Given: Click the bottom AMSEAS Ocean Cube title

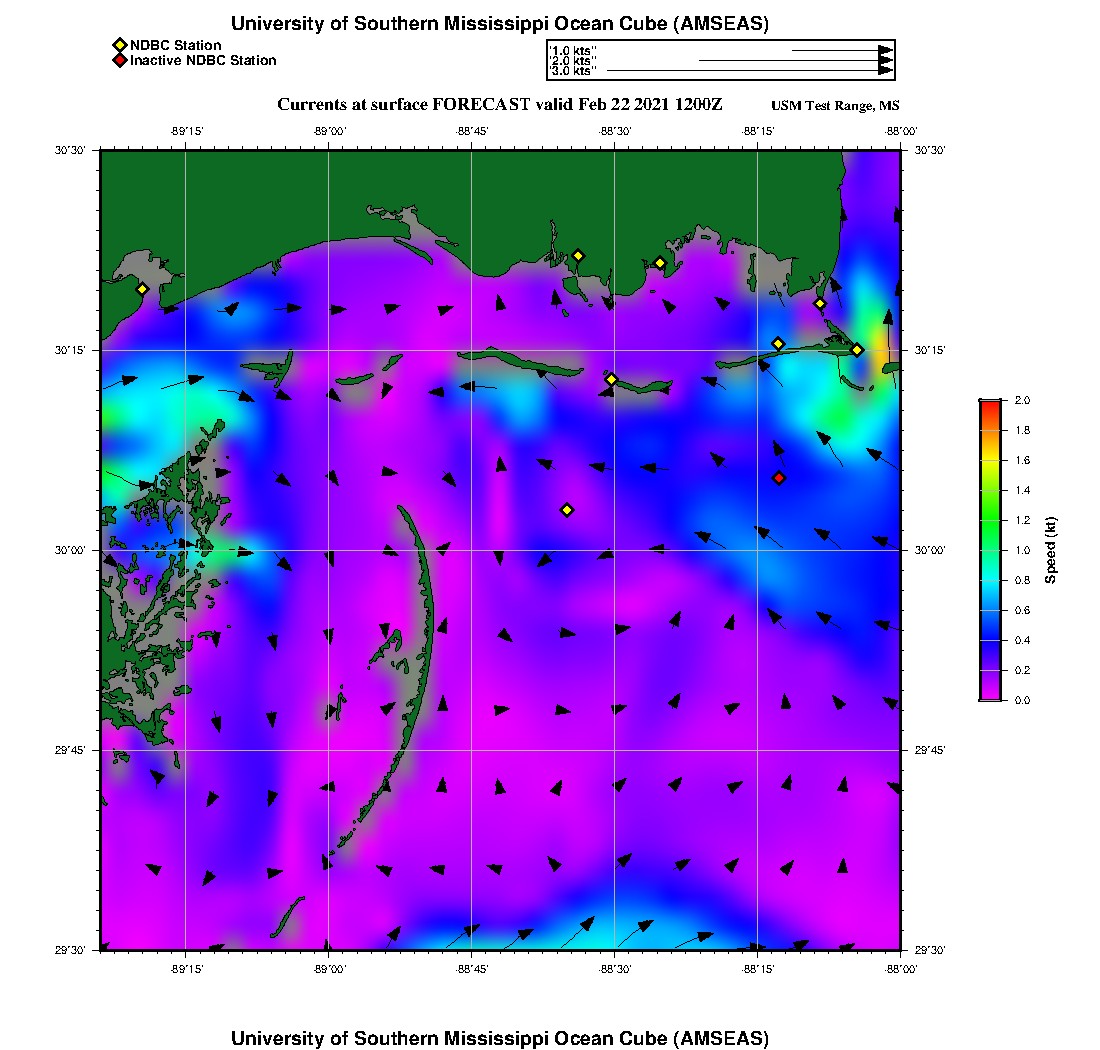Looking at the screenshot, I should (499, 1037).
